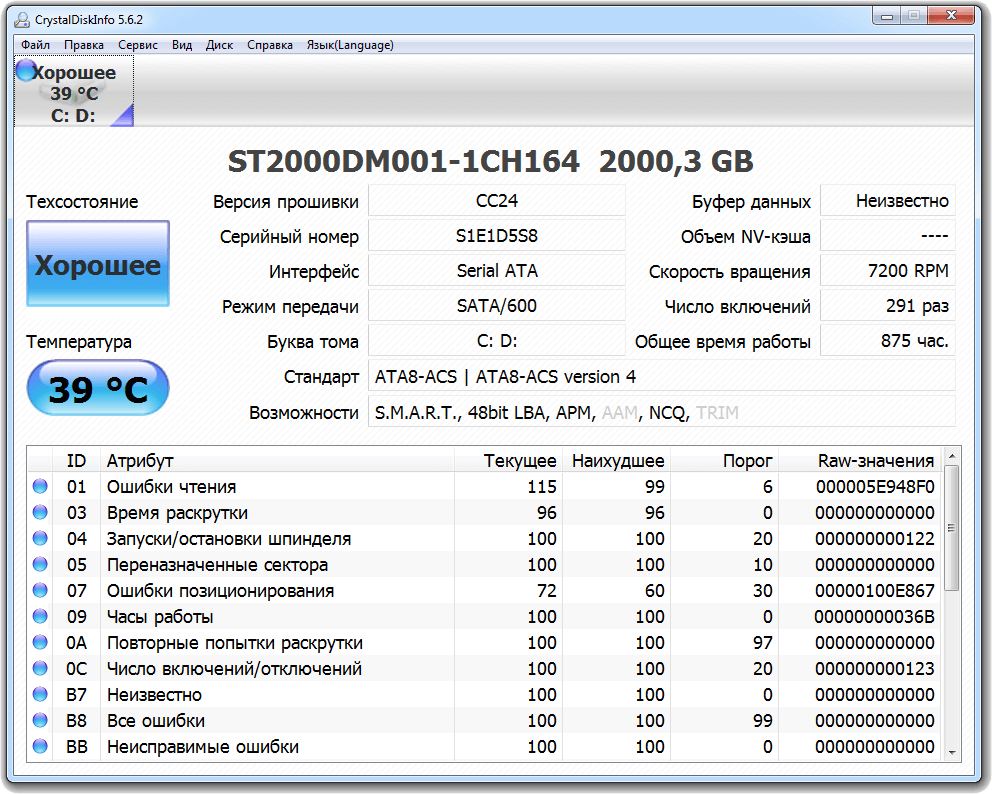Expand the Диск menu
This screenshot has width=992, height=794.
[x=219, y=45]
